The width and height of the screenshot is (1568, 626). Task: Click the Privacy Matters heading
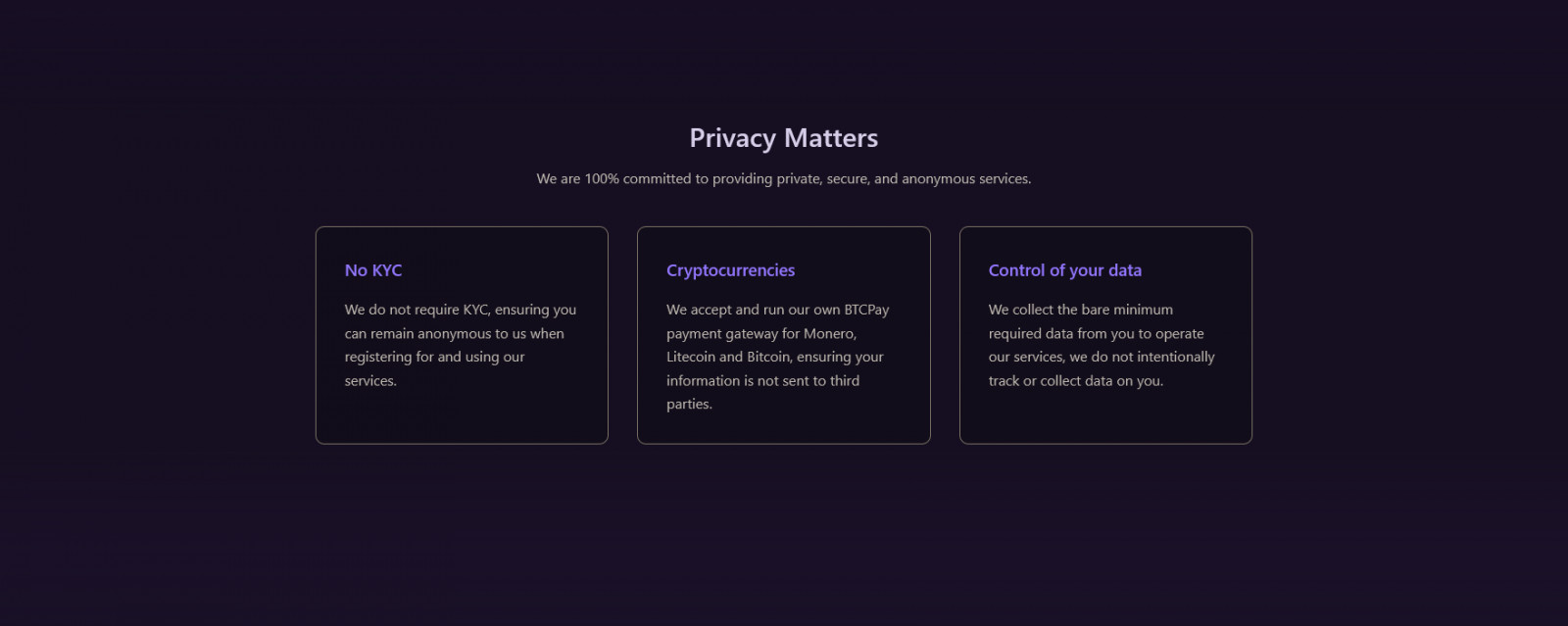point(783,138)
